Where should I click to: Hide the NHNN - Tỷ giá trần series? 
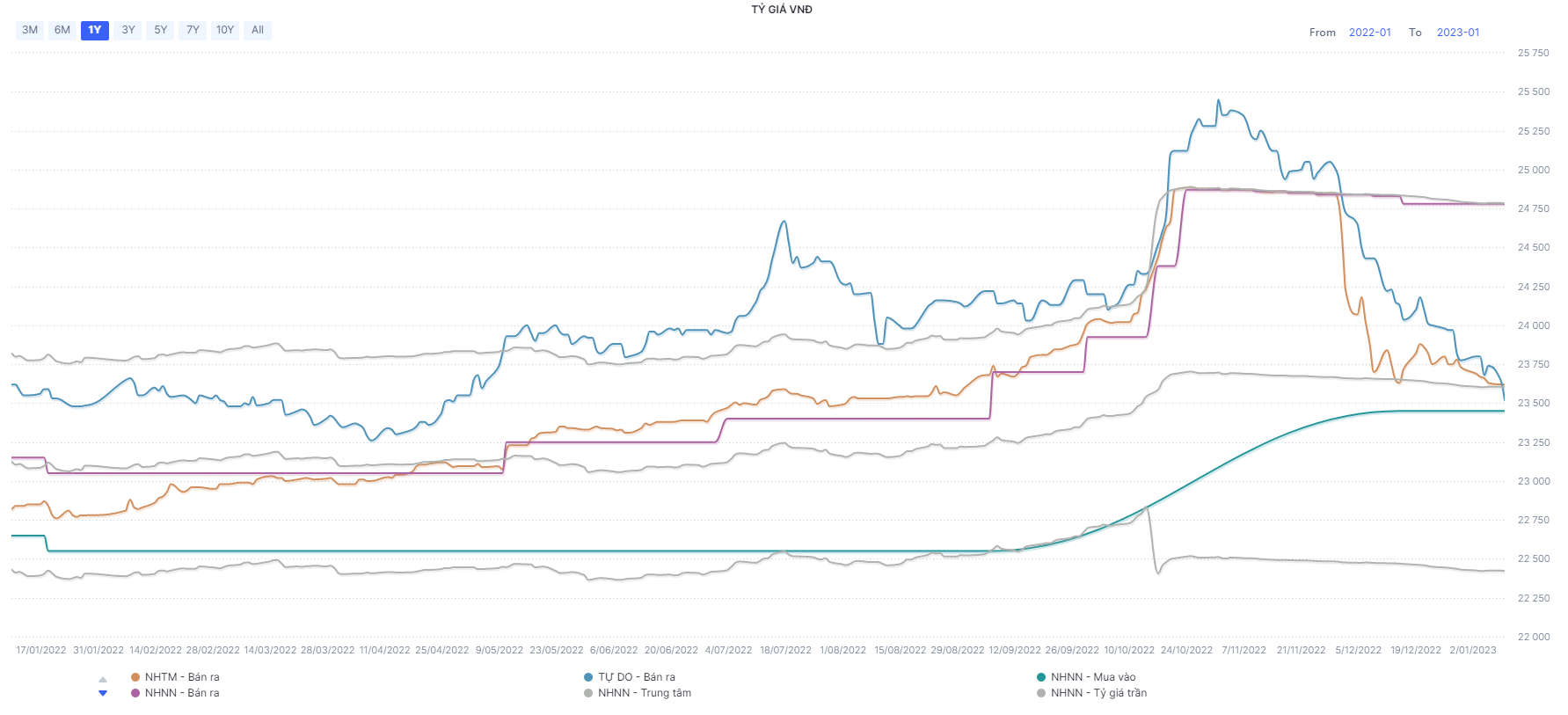(x=1098, y=693)
